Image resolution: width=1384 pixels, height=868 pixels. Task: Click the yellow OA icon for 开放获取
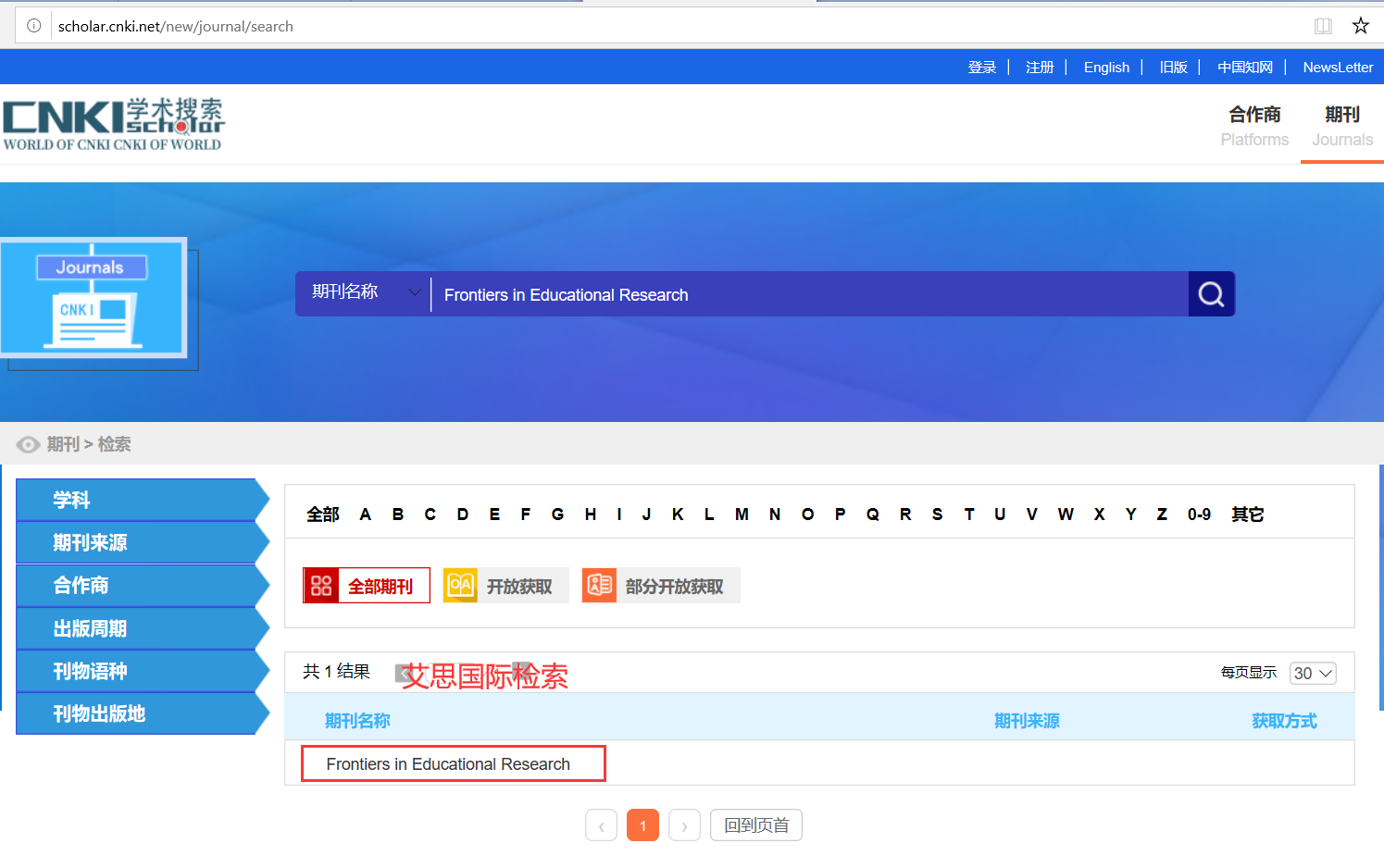(460, 586)
